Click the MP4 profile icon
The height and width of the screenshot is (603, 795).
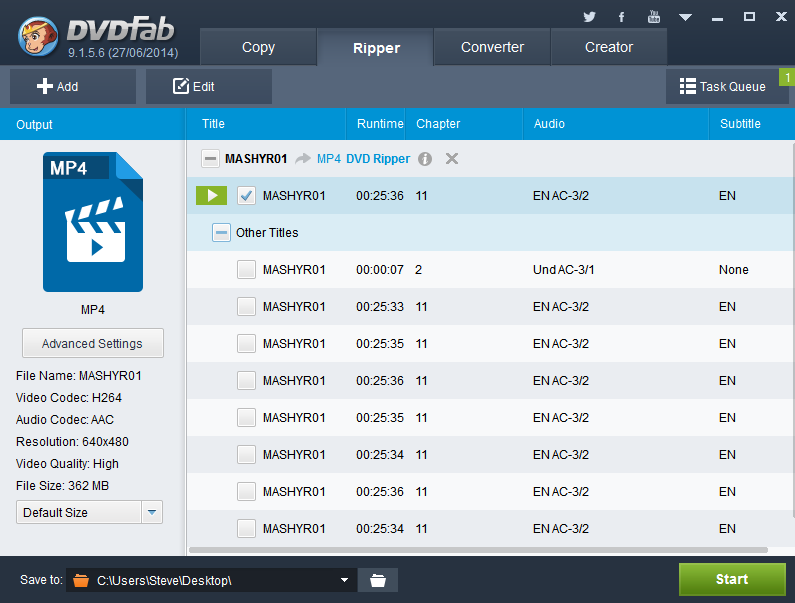click(93, 222)
